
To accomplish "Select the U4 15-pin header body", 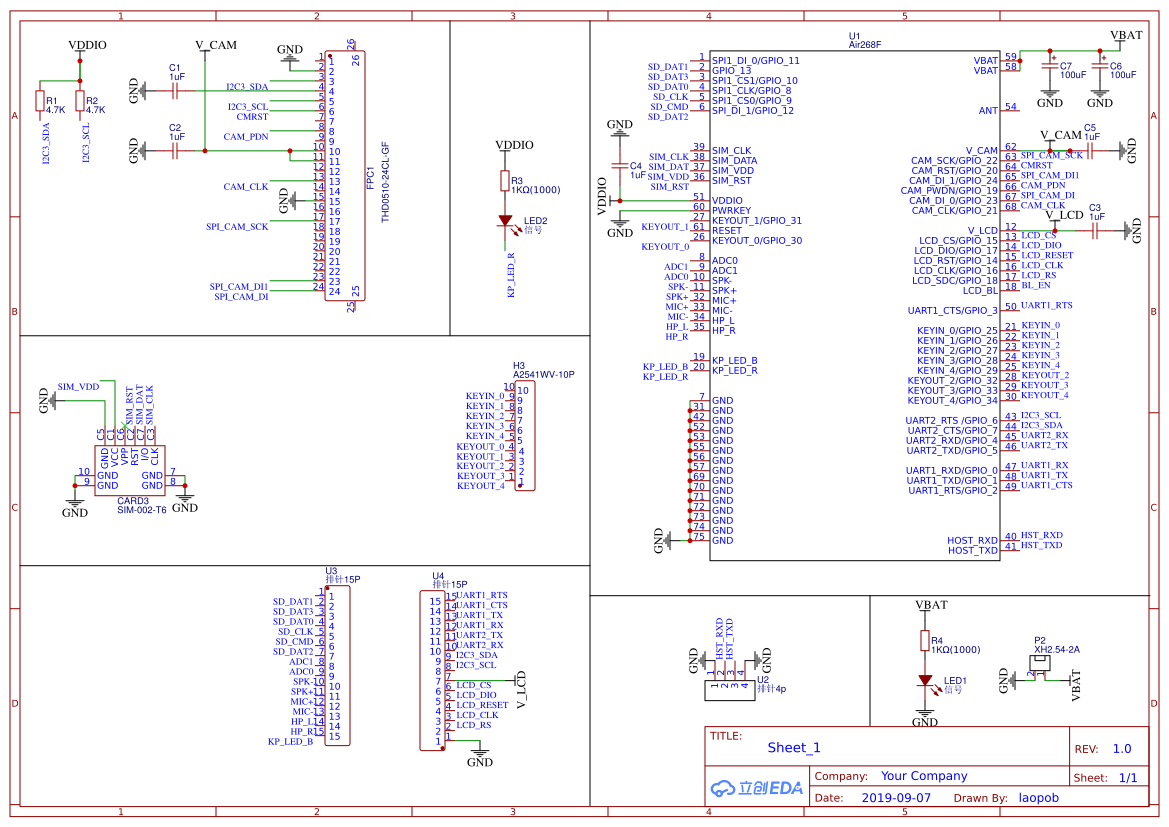I will tap(433, 670).
